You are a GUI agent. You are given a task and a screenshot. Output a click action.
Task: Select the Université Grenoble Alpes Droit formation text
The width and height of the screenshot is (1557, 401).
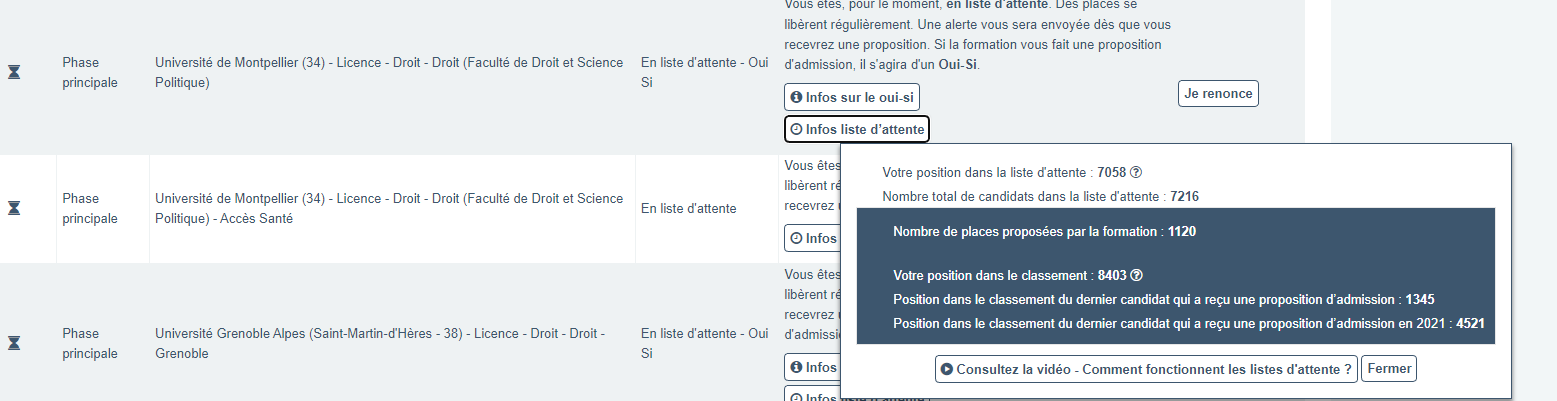pyautogui.click(x=380, y=343)
